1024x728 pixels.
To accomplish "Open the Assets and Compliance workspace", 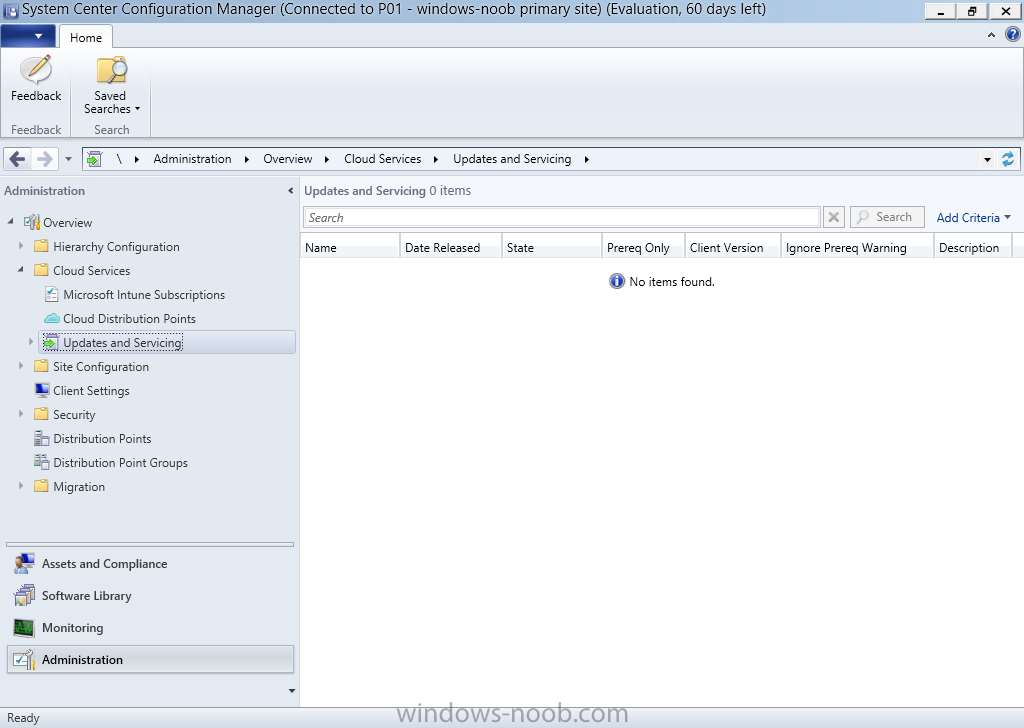I will (150, 563).
